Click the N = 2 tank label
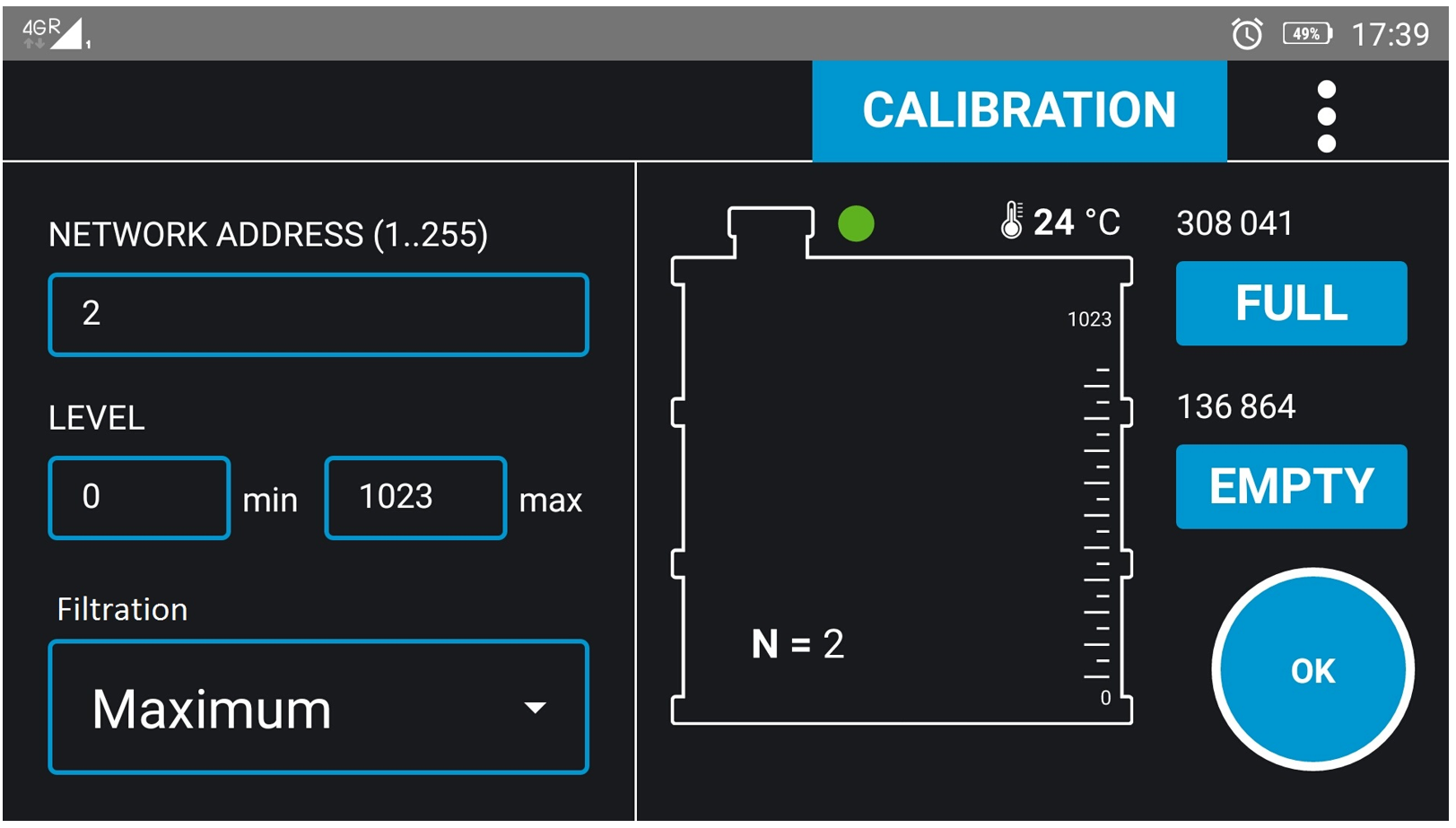Viewport: 1456px width, 828px height. tap(798, 643)
